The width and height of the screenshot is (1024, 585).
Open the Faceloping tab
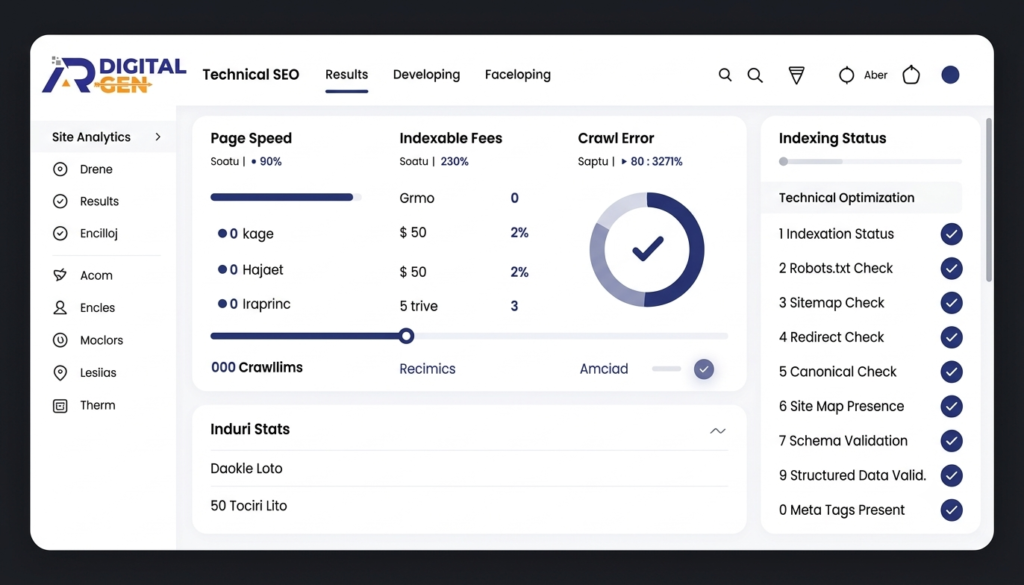coord(518,75)
